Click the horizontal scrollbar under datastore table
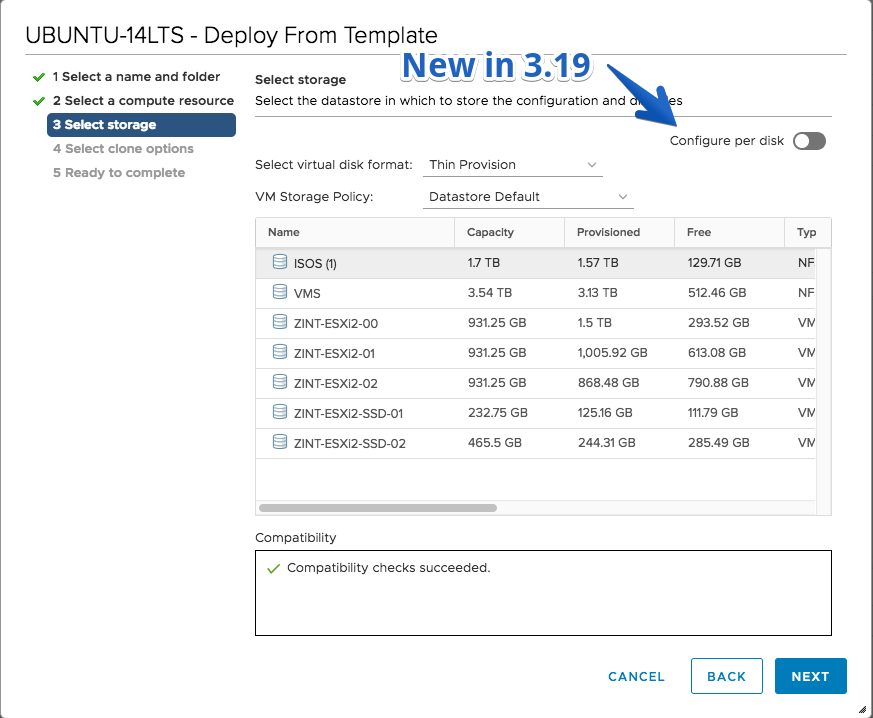Screen dimensions: 873x718 (378, 508)
